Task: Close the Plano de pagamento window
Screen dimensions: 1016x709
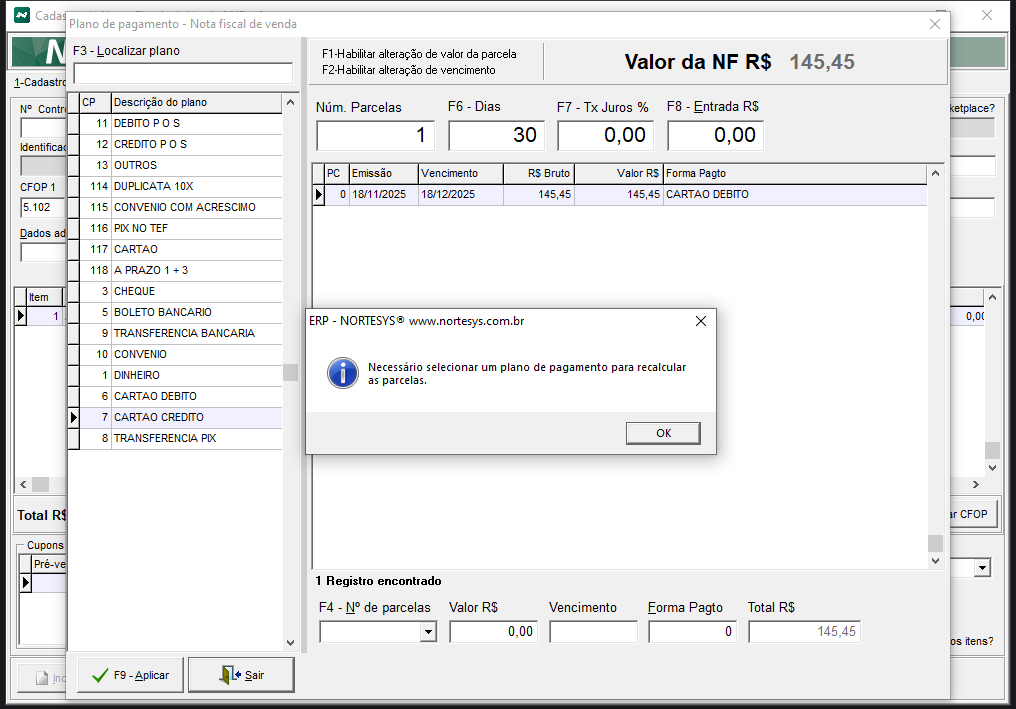Action: pos(935,24)
